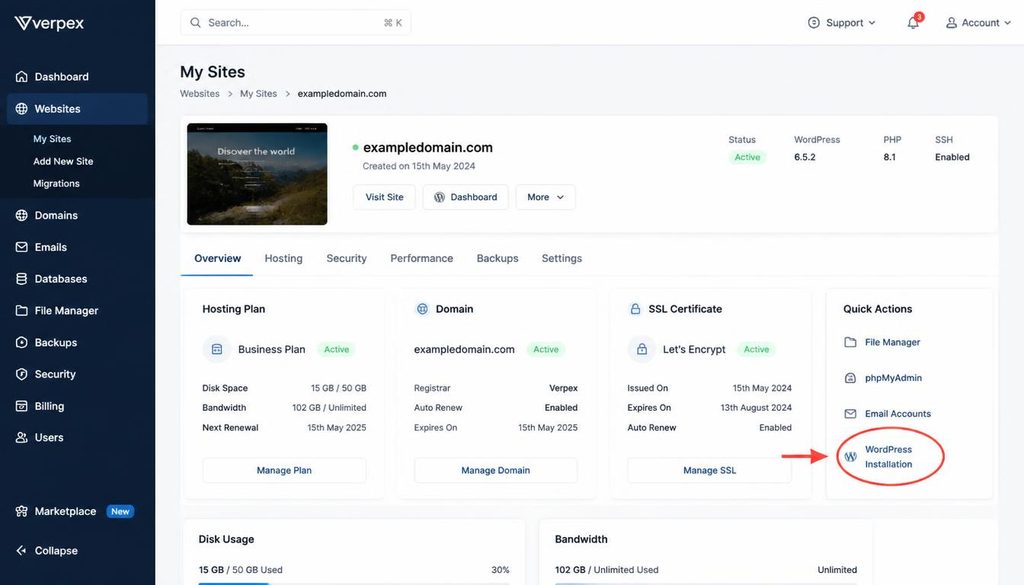
Task: Open Users via the people icon
Action: click(22, 437)
